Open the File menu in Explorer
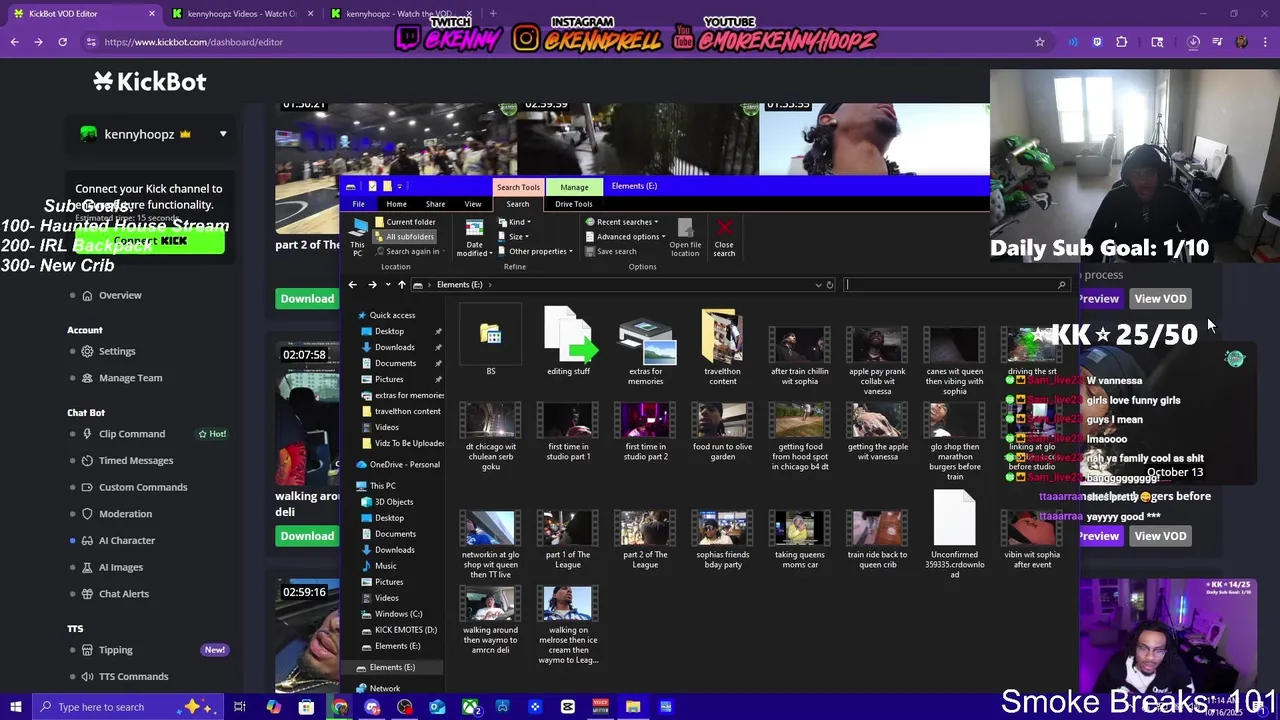The width and height of the screenshot is (1280, 720). [x=358, y=204]
